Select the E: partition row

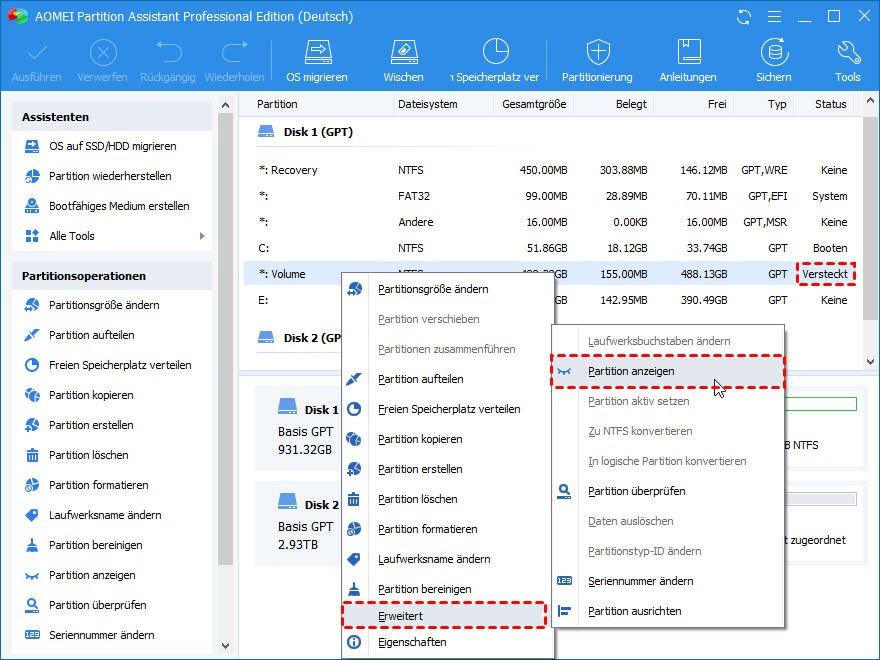[x=552, y=300]
